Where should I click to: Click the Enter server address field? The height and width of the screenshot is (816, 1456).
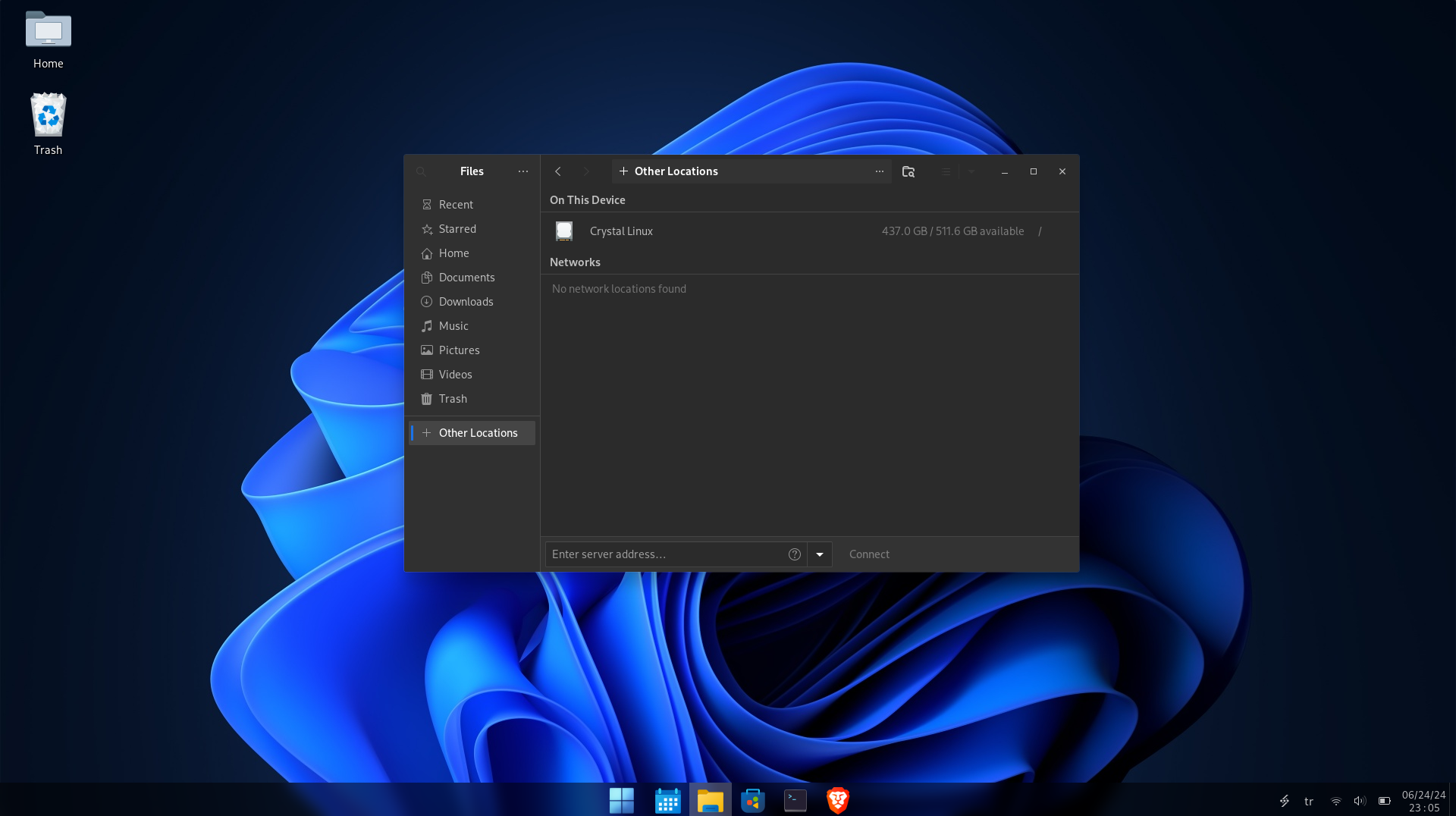click(664, 554)
